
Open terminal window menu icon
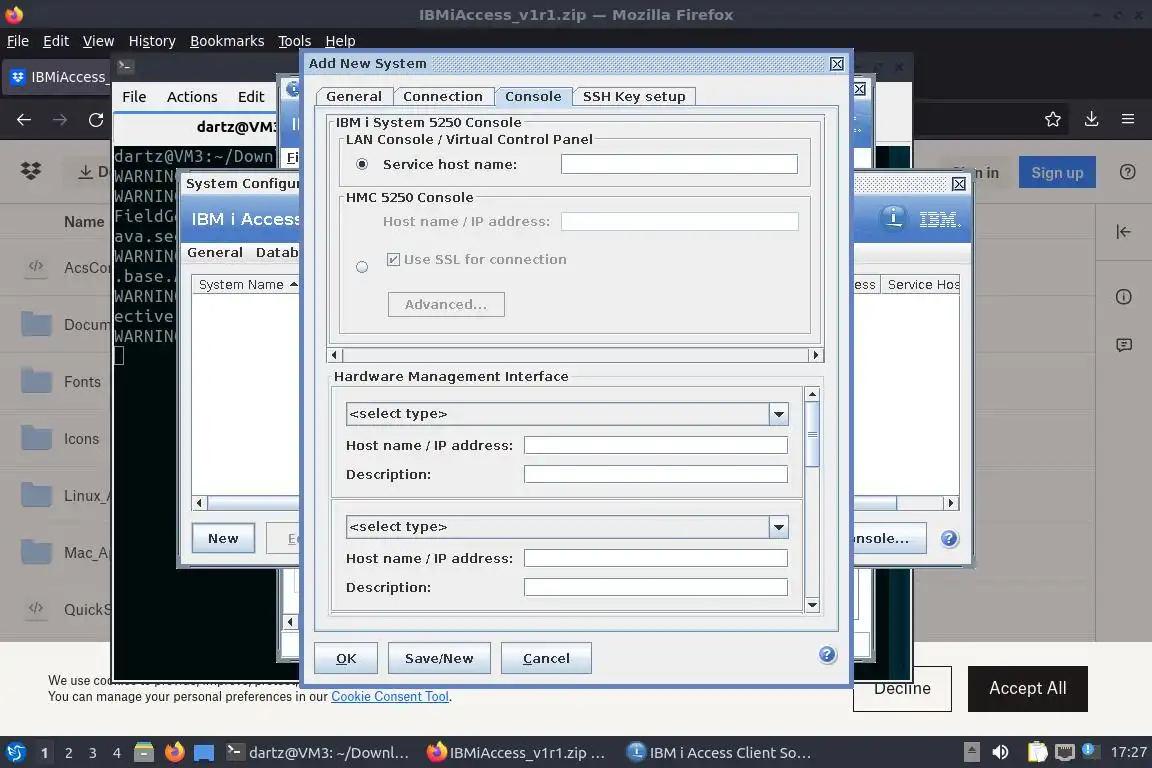125,66
